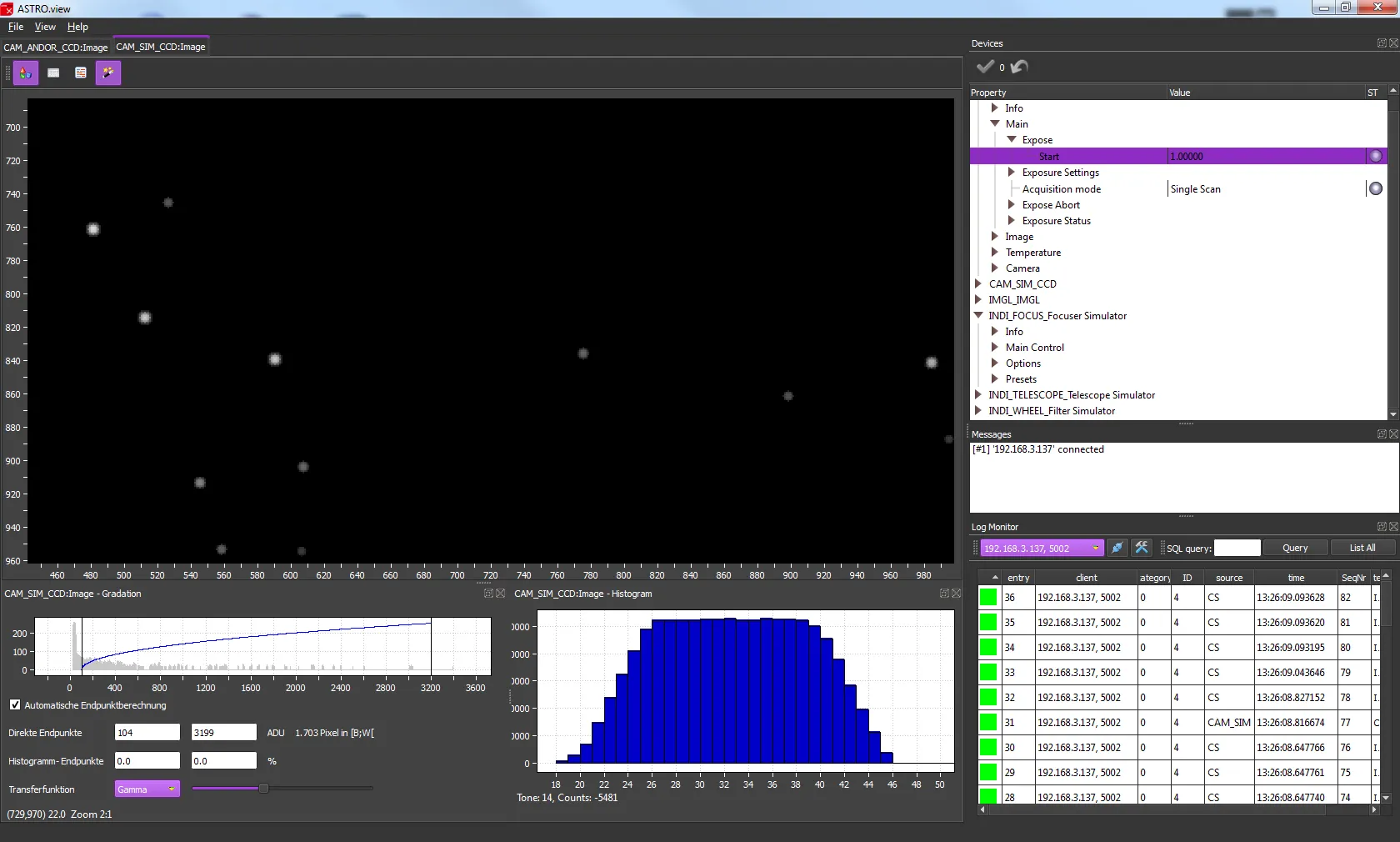The image size is (1400, 842).
Task: Click the Gamma transfer function slider handle
Action: pos(263,788)
